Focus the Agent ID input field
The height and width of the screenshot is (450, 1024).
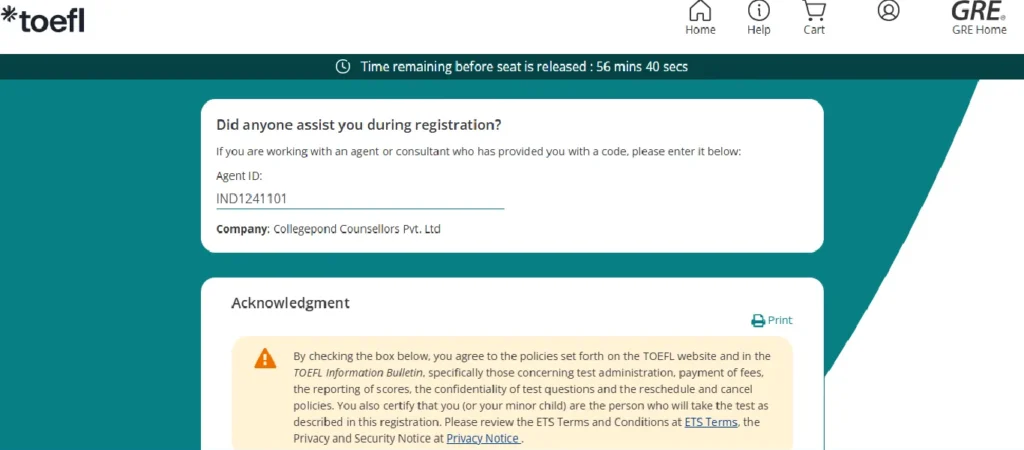tap(360, 199)
